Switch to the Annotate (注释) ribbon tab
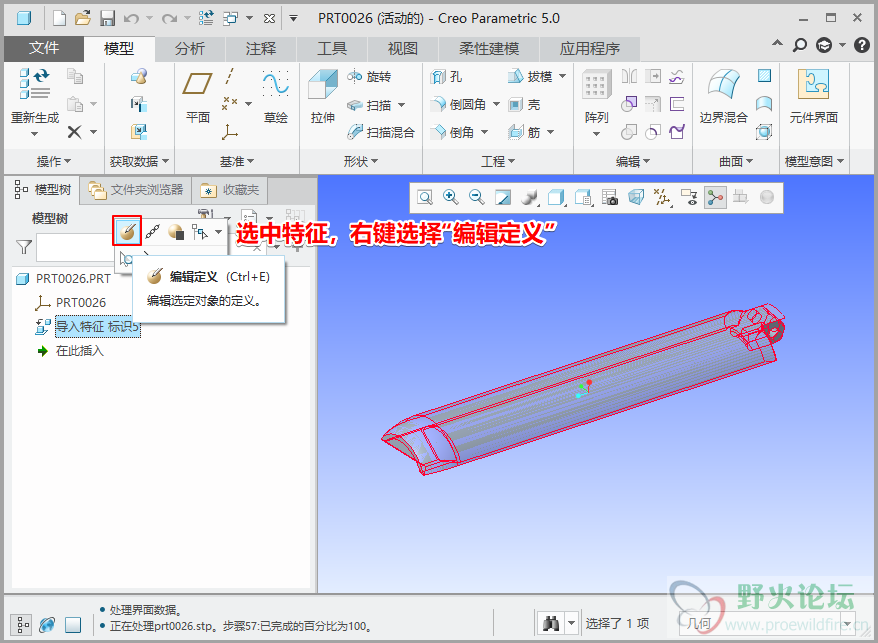This screenshot has height=643, width=878. (x=261, y=49)
